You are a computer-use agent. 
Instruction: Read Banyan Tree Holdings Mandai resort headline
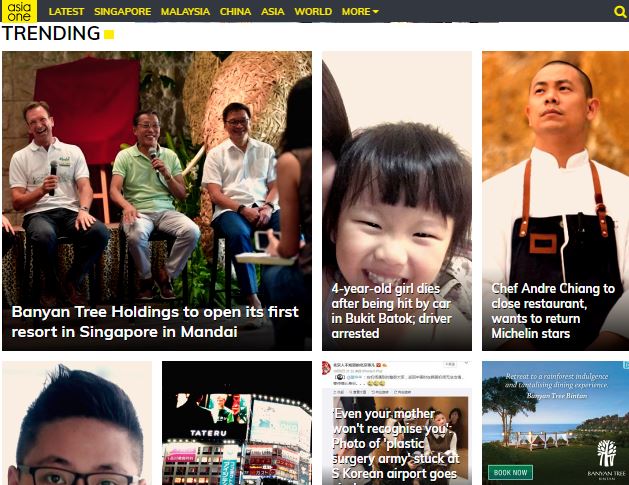click(155, 322)
